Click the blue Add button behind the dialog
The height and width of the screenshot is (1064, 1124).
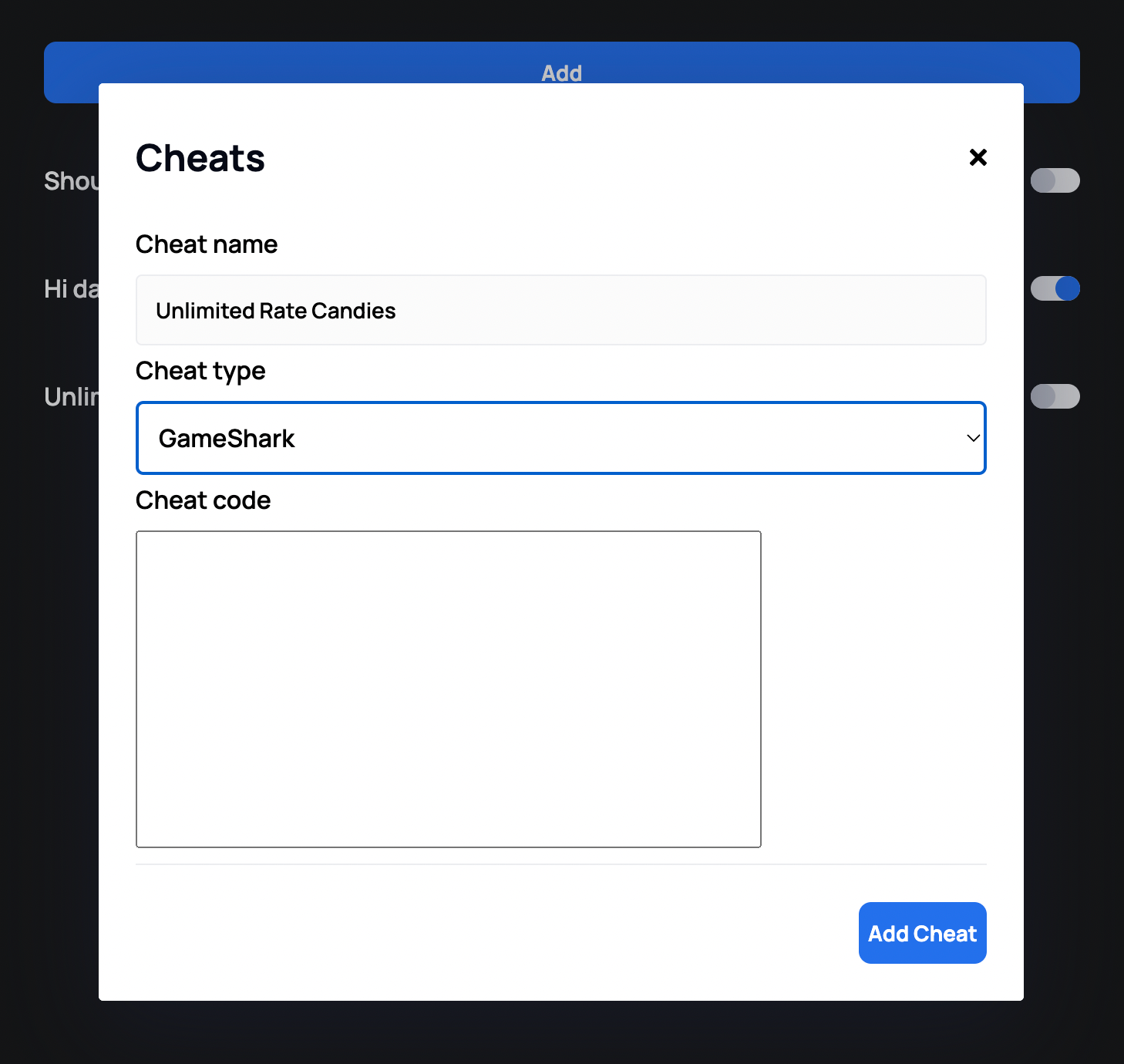561,62
